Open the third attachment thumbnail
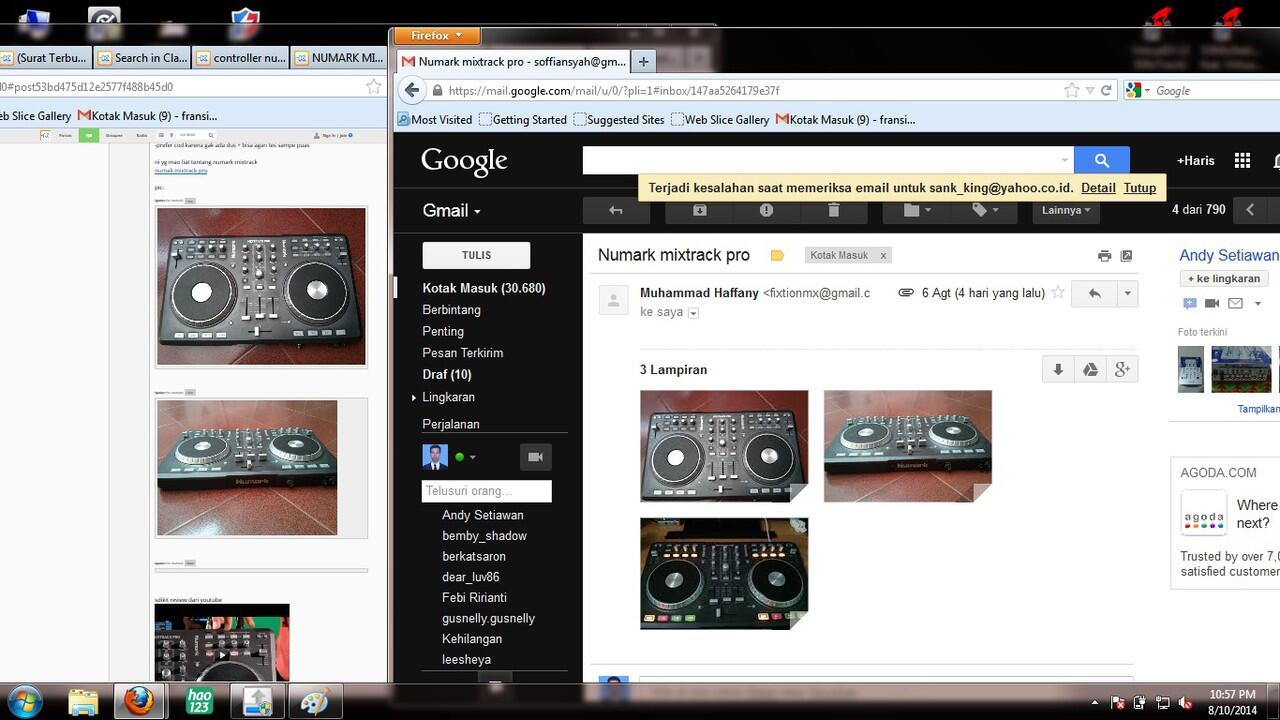 (x=724, y=573)
